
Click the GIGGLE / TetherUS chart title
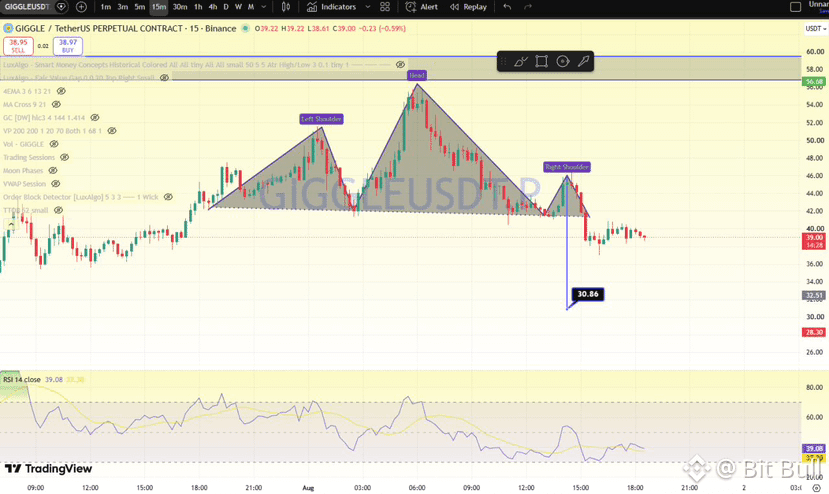click(x=125, y=29)
